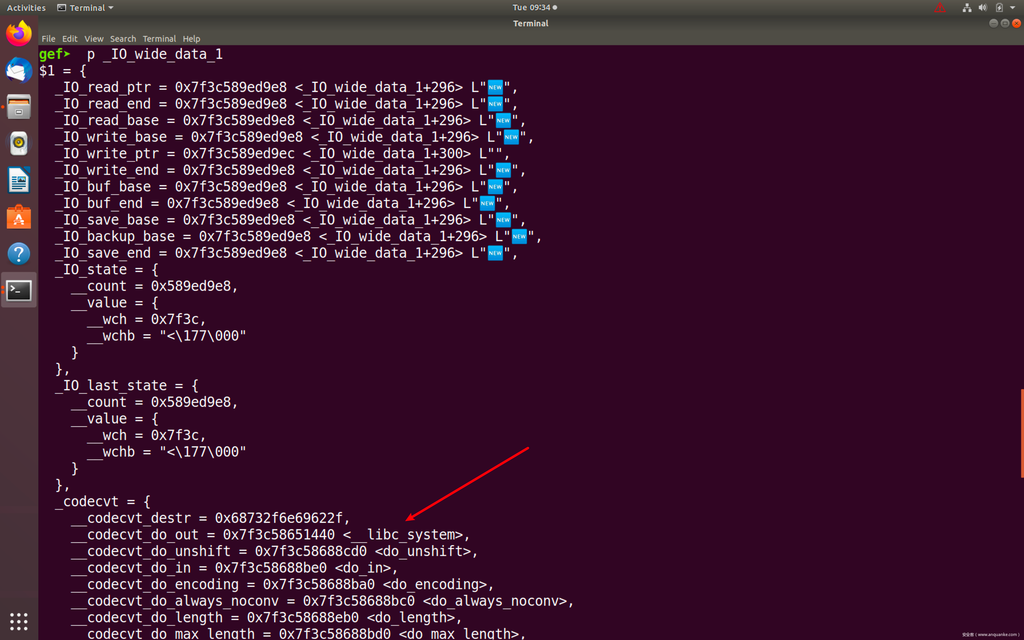
Task: Minimize the Terminal window
Action: point(993,24)
